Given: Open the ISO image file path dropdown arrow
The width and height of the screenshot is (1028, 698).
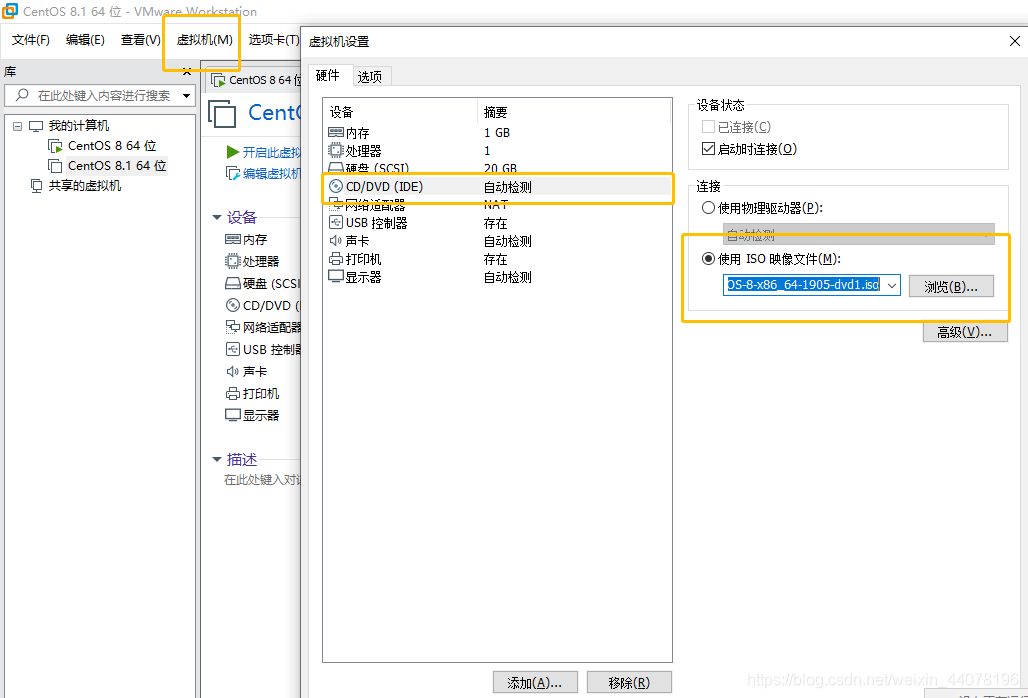Looking at the screenshot, I should (x=892, y=285).
